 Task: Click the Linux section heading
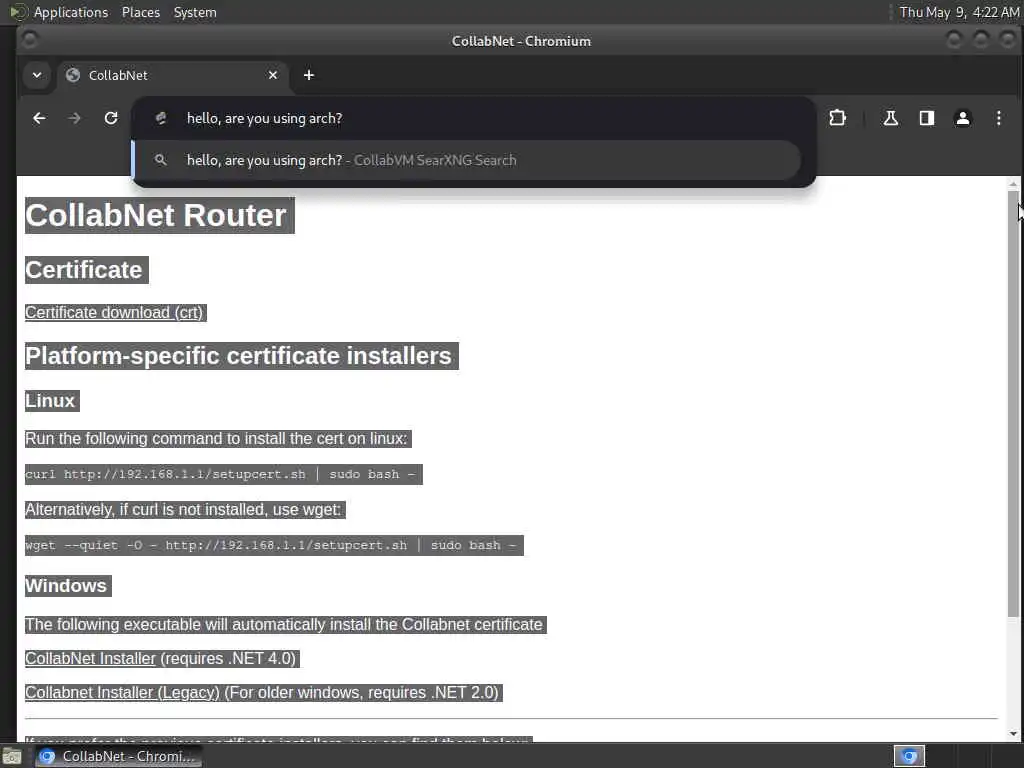click(52, 400)
